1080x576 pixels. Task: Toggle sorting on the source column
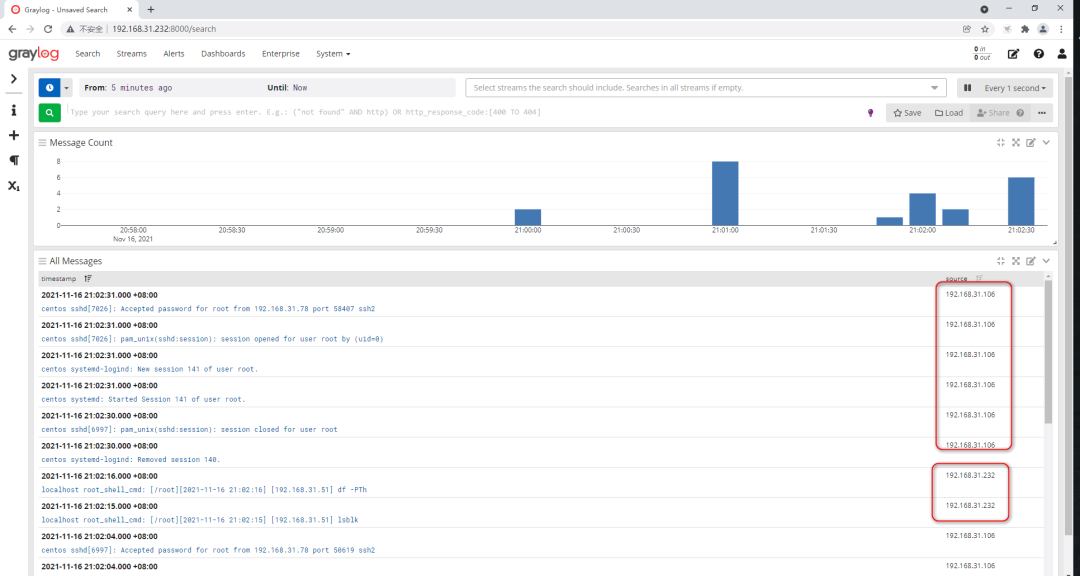[x=979, y=278]
